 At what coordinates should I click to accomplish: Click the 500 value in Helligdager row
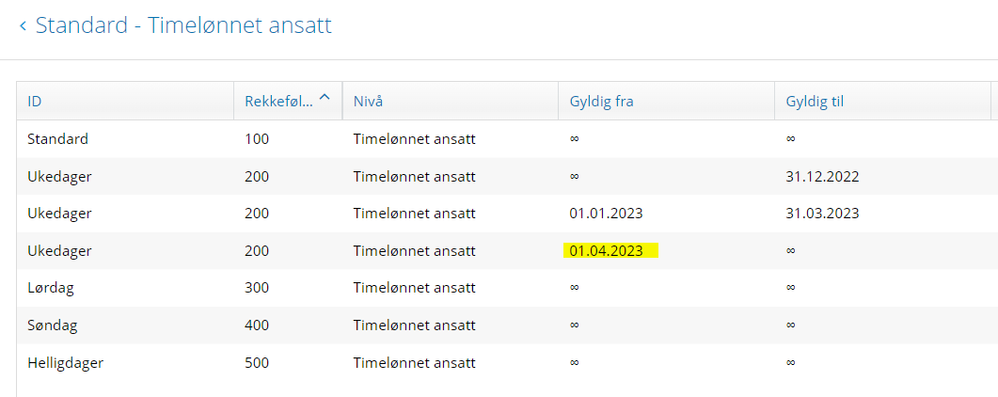tap(257, 363)
